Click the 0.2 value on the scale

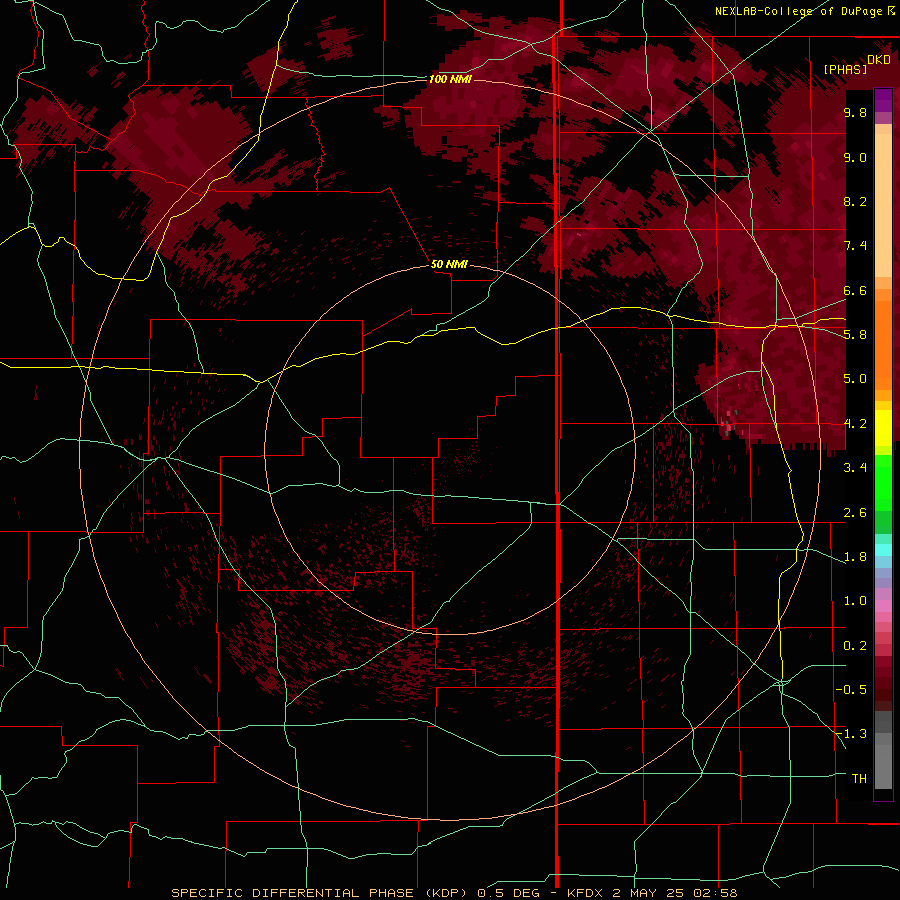855,646
